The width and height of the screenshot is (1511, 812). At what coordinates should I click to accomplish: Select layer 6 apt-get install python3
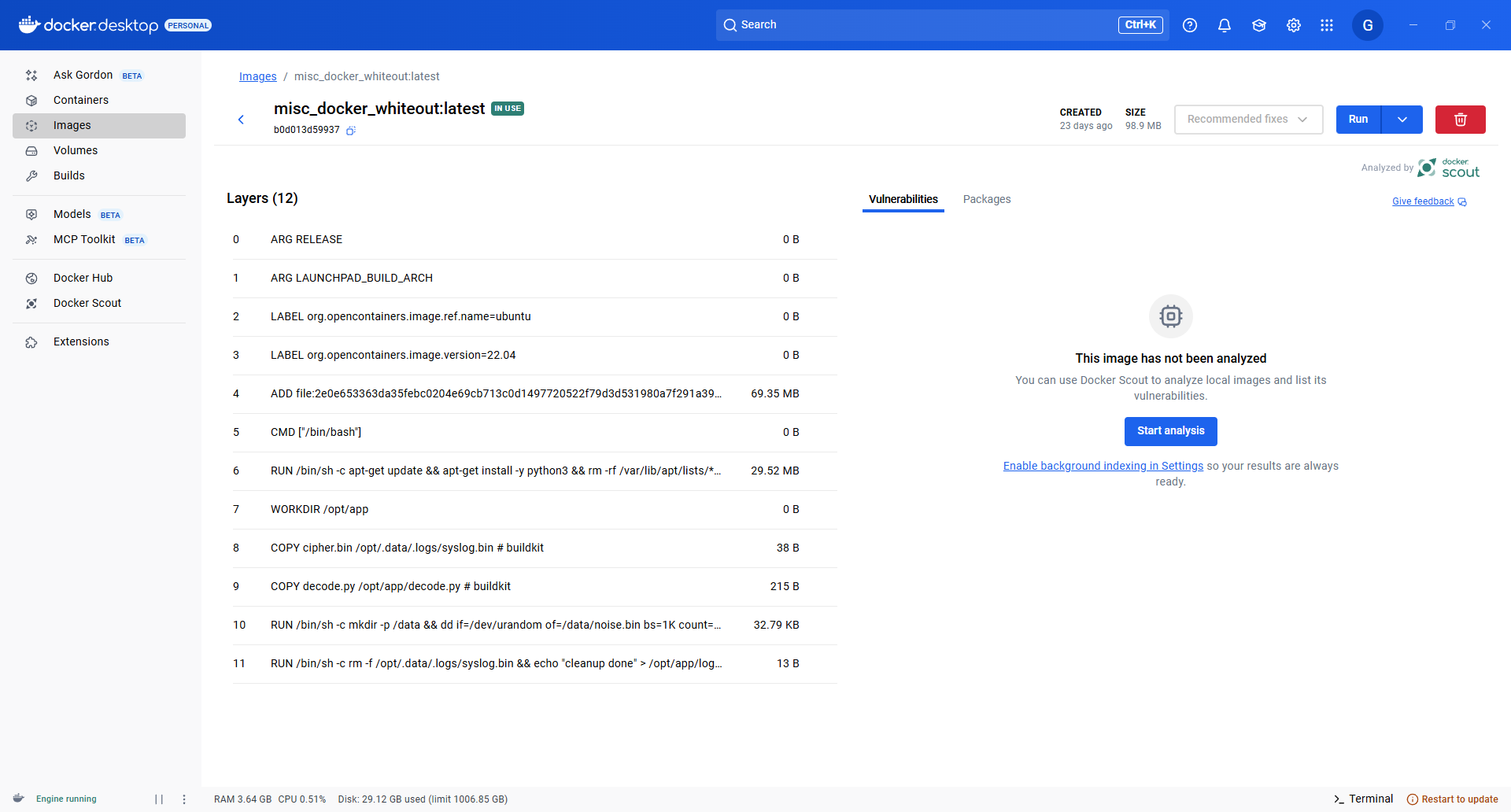496,471
